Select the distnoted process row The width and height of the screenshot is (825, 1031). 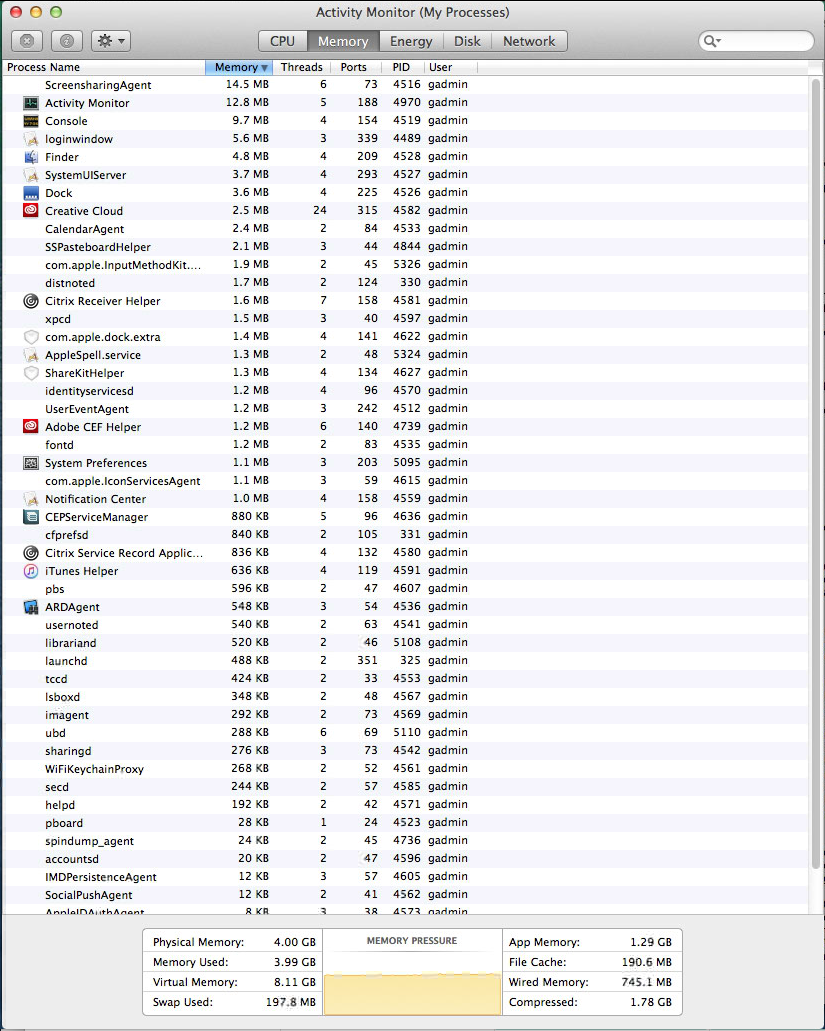406,283
